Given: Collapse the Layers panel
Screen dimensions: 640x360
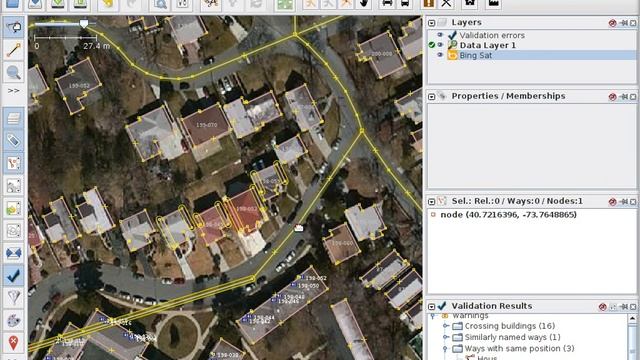Looking at the screenshot, I should click(x=431, y=23).
